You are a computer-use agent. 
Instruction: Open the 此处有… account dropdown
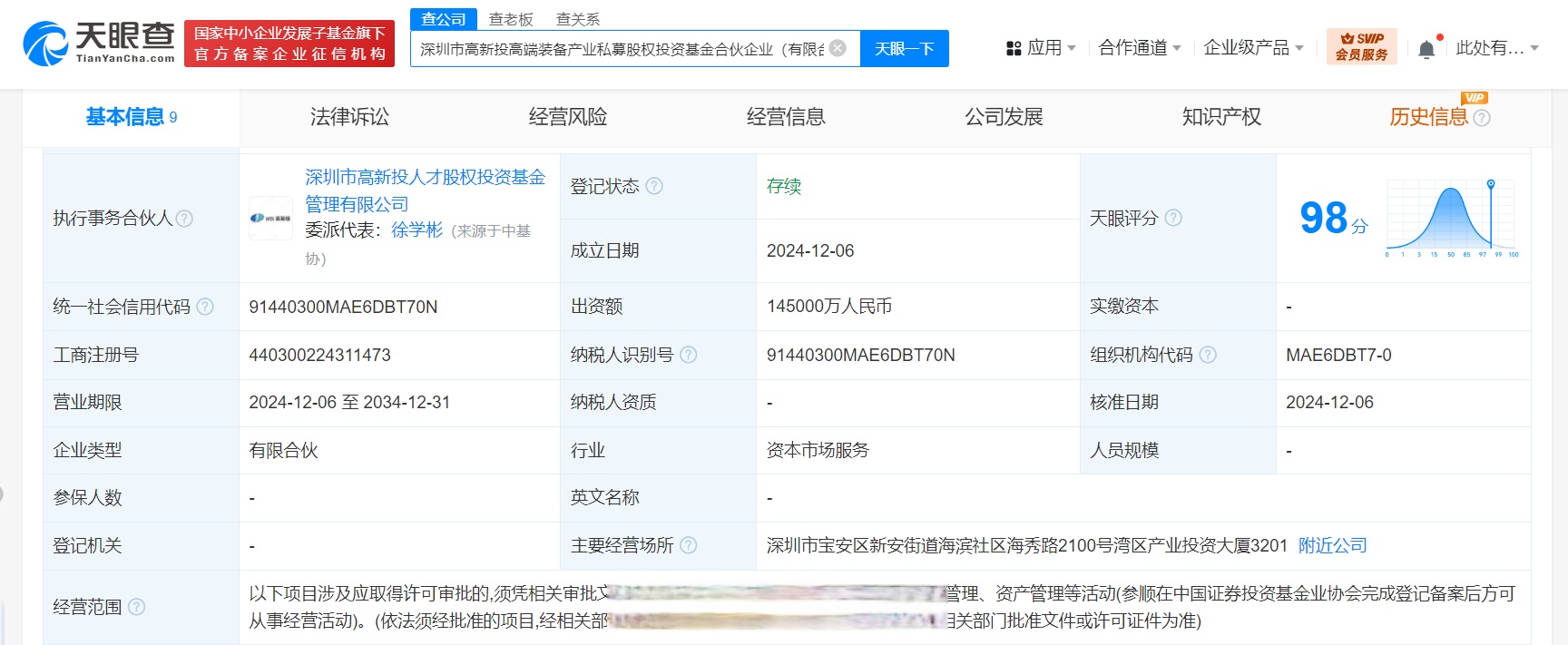point(1497,48)
